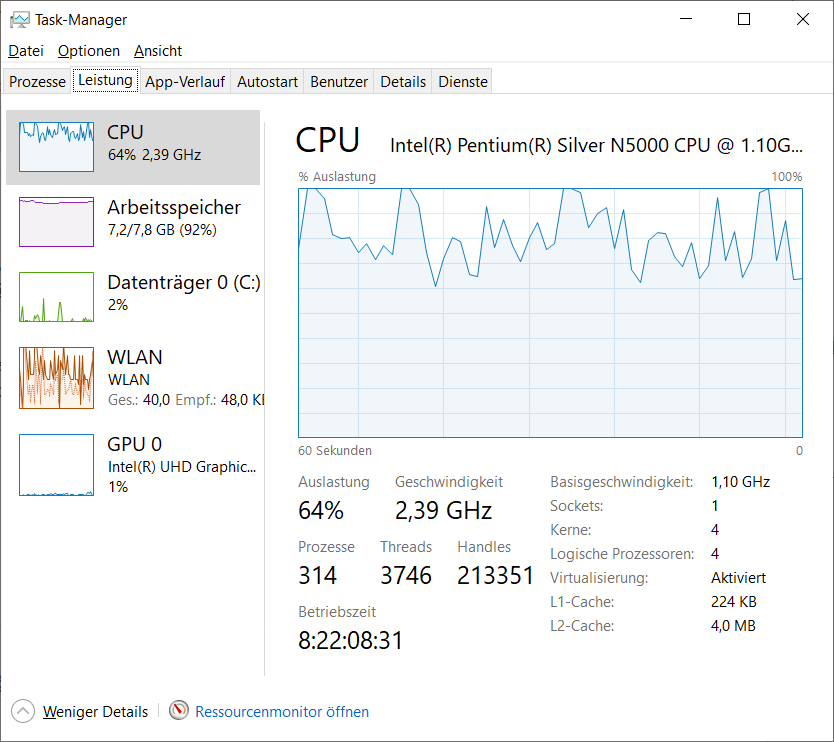Click the Intel Pentium Silver N5000 processor name
Screen dimensions: 834x742
[x=596, y=145]
